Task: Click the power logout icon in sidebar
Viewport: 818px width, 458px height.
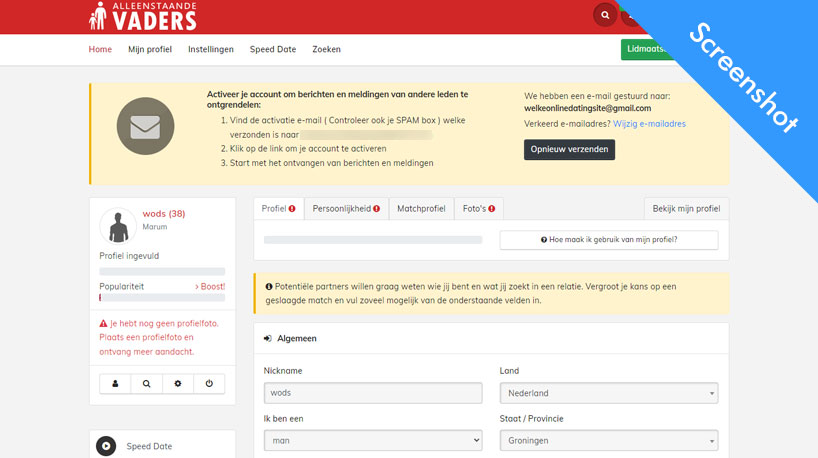Action: tap(209, 384)
